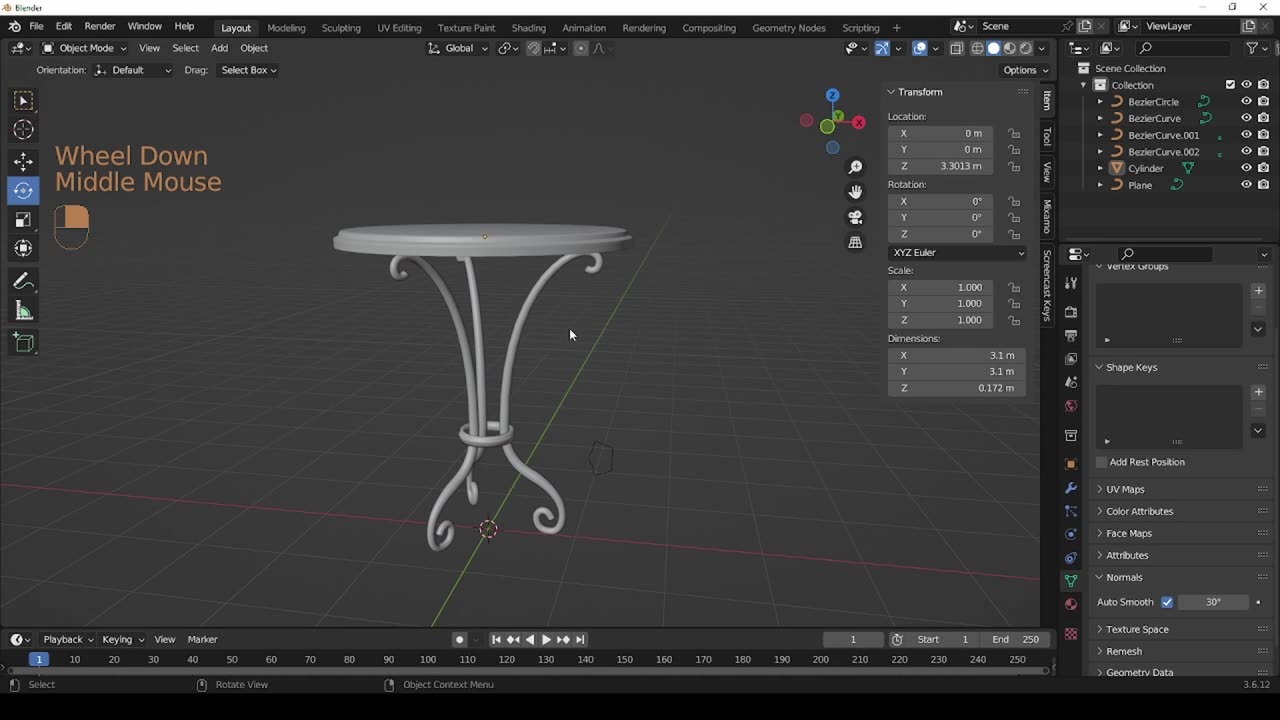1280x720 pixels.
Task: Switch to the Shading workspace tab
Action: (x=528, y=28)
